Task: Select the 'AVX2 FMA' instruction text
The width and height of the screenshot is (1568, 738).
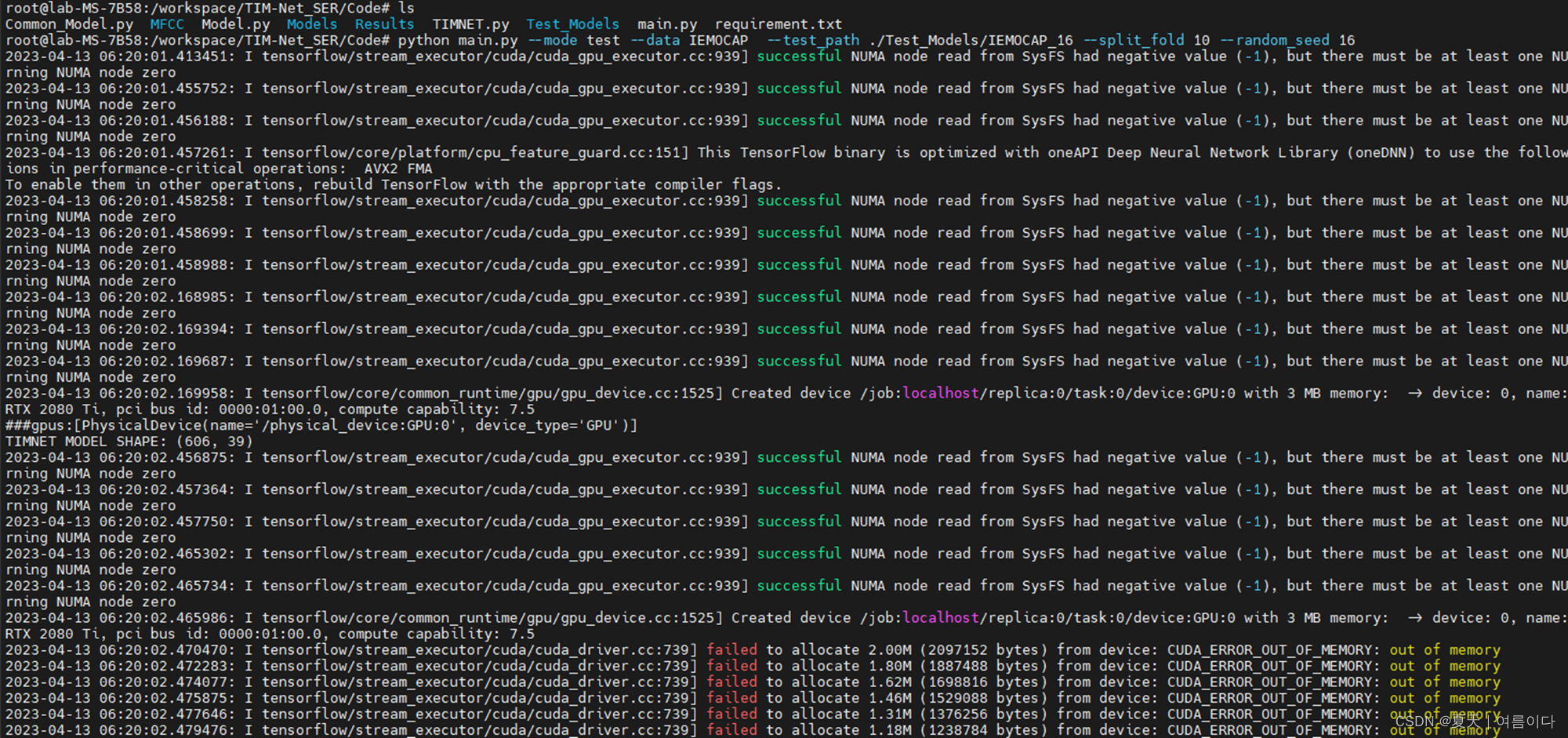Action: point(397,169)
